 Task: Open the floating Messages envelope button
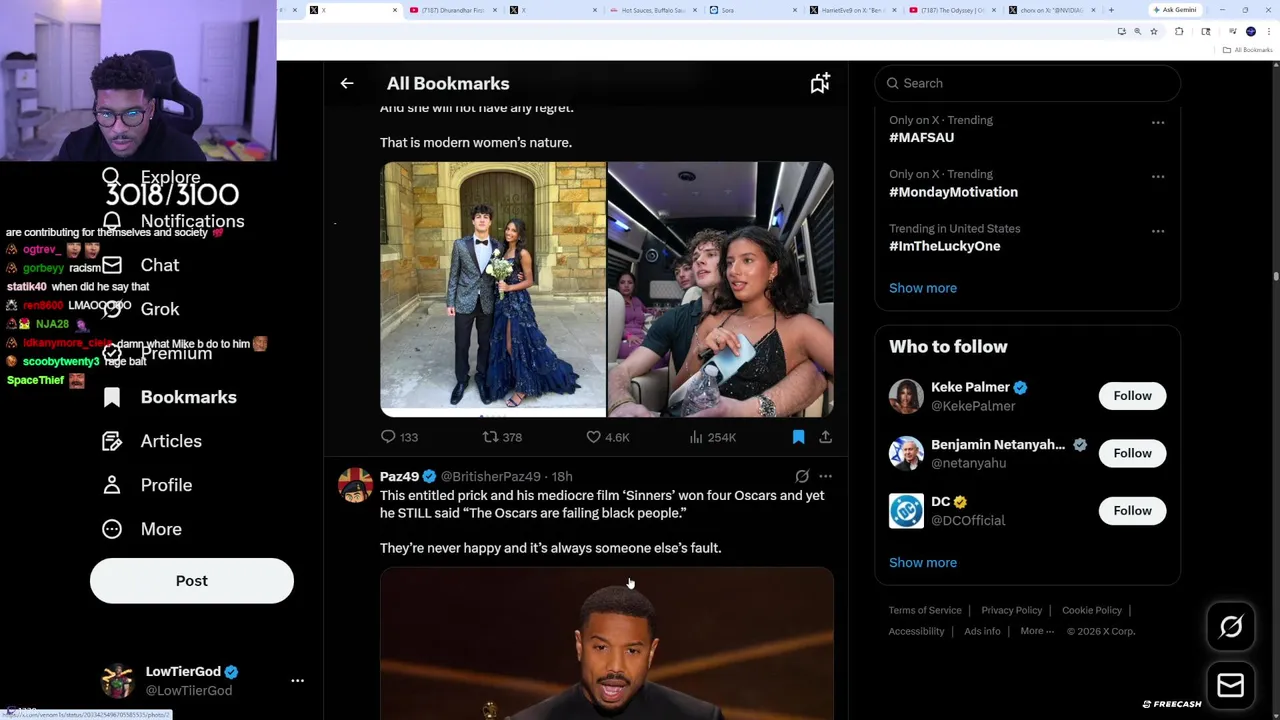pos(1231,685)
